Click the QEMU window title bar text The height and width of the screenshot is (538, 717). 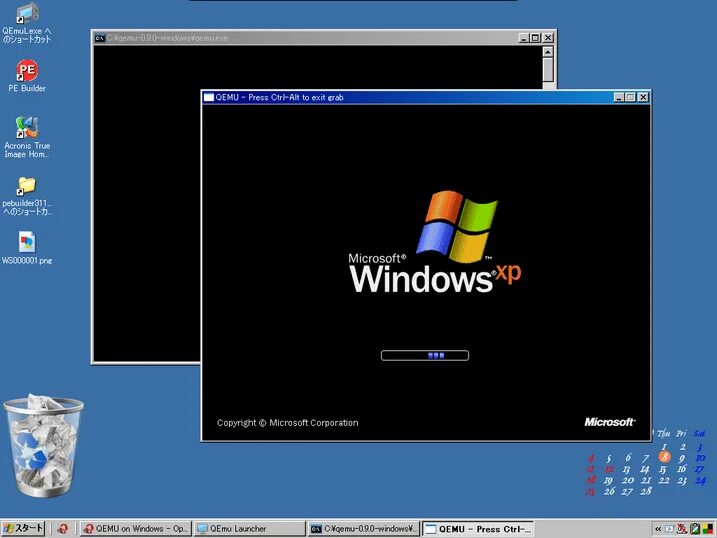(x=279, y=97)
